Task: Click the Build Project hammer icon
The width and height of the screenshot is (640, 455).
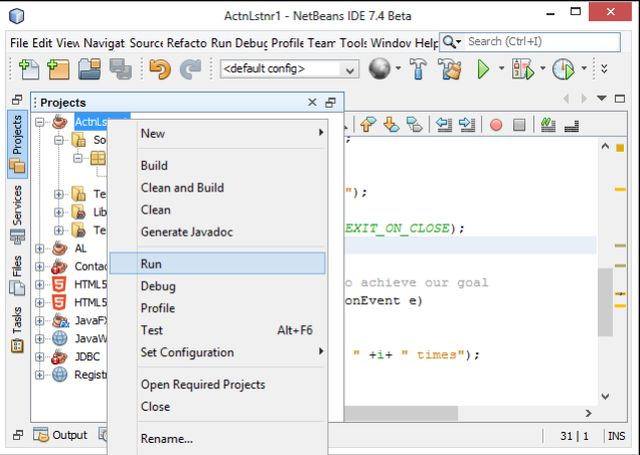Action: [x=418, y=68]
